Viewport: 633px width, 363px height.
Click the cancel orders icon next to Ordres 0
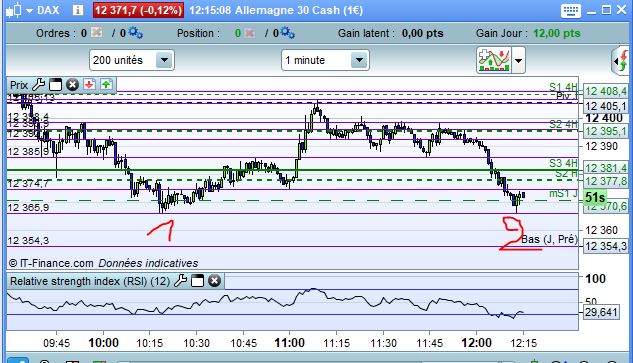[96, 32]
